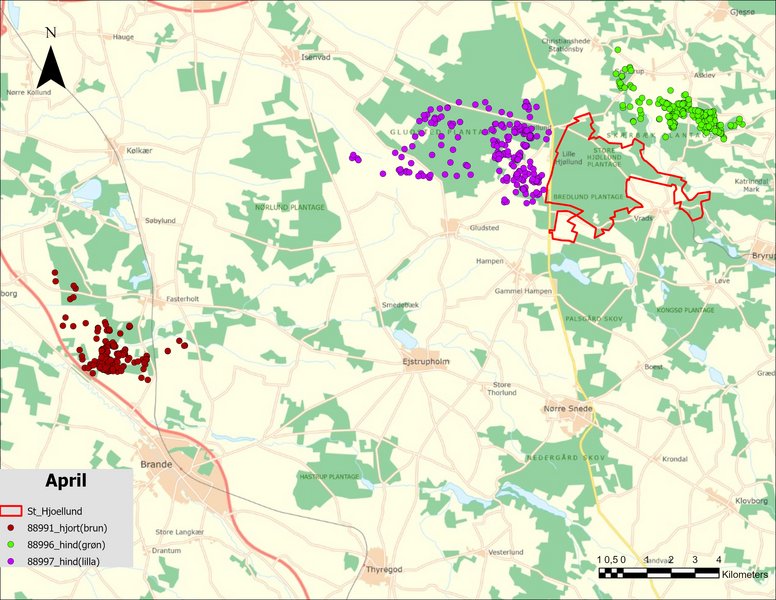Click the April legend title

65,481
